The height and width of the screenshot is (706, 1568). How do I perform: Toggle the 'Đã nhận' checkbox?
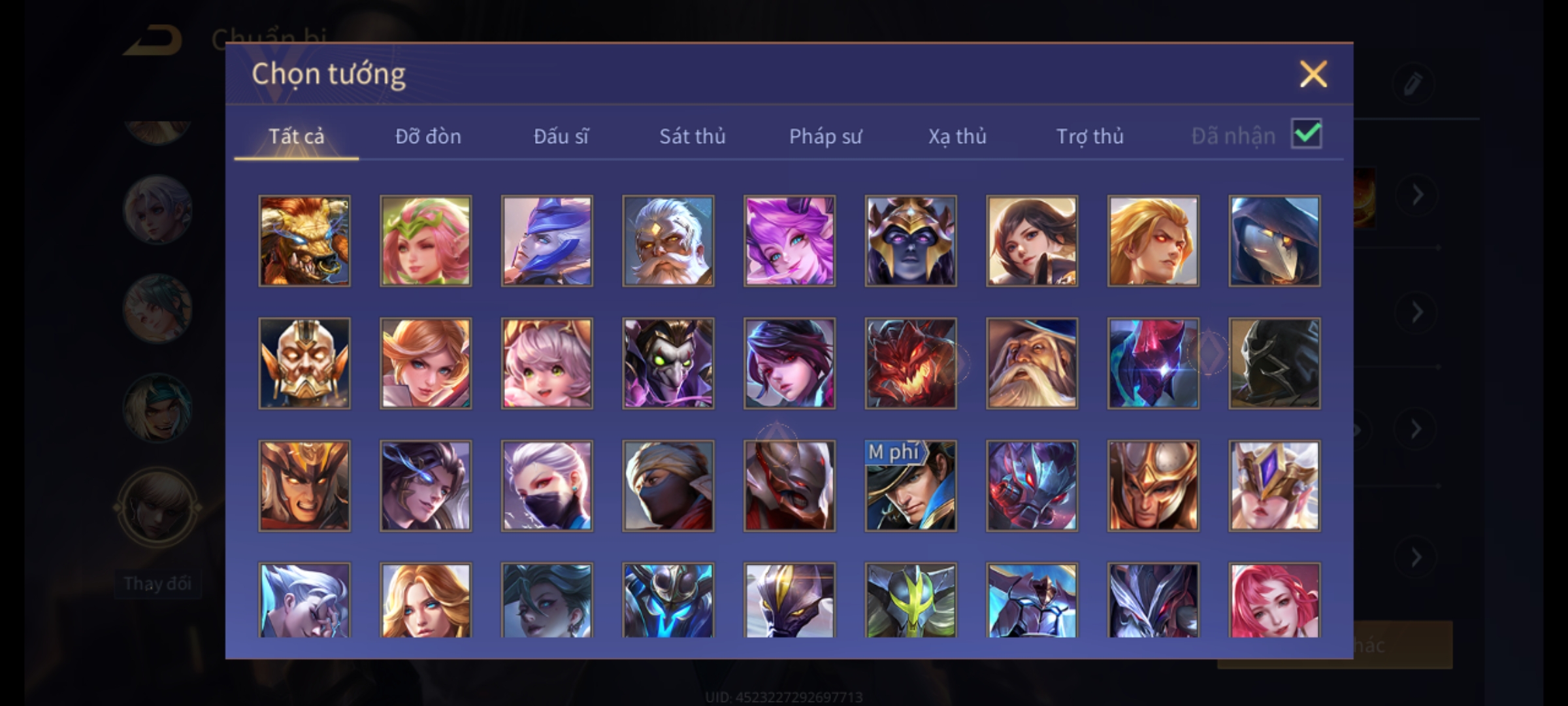tap(1307, 134)
